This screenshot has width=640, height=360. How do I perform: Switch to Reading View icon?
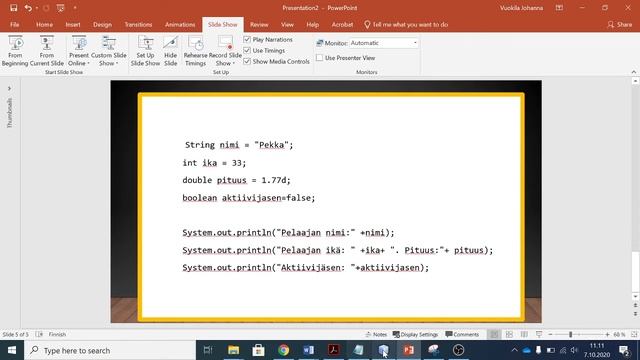point(524,334)
